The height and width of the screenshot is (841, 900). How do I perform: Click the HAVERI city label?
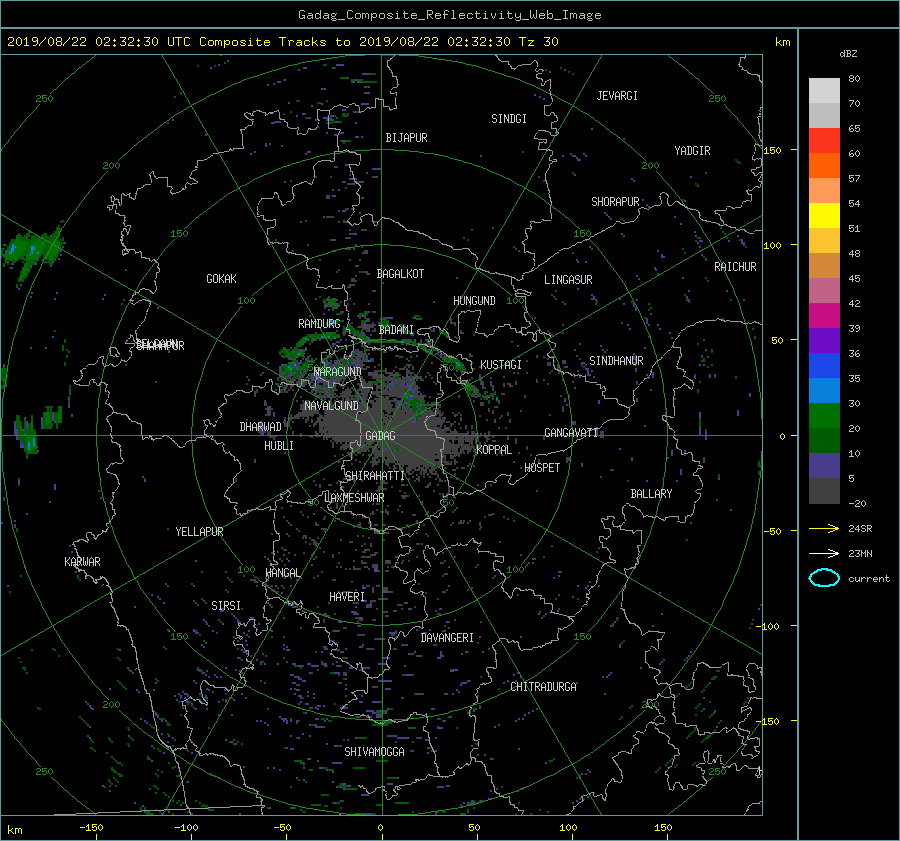click(347, 597)
